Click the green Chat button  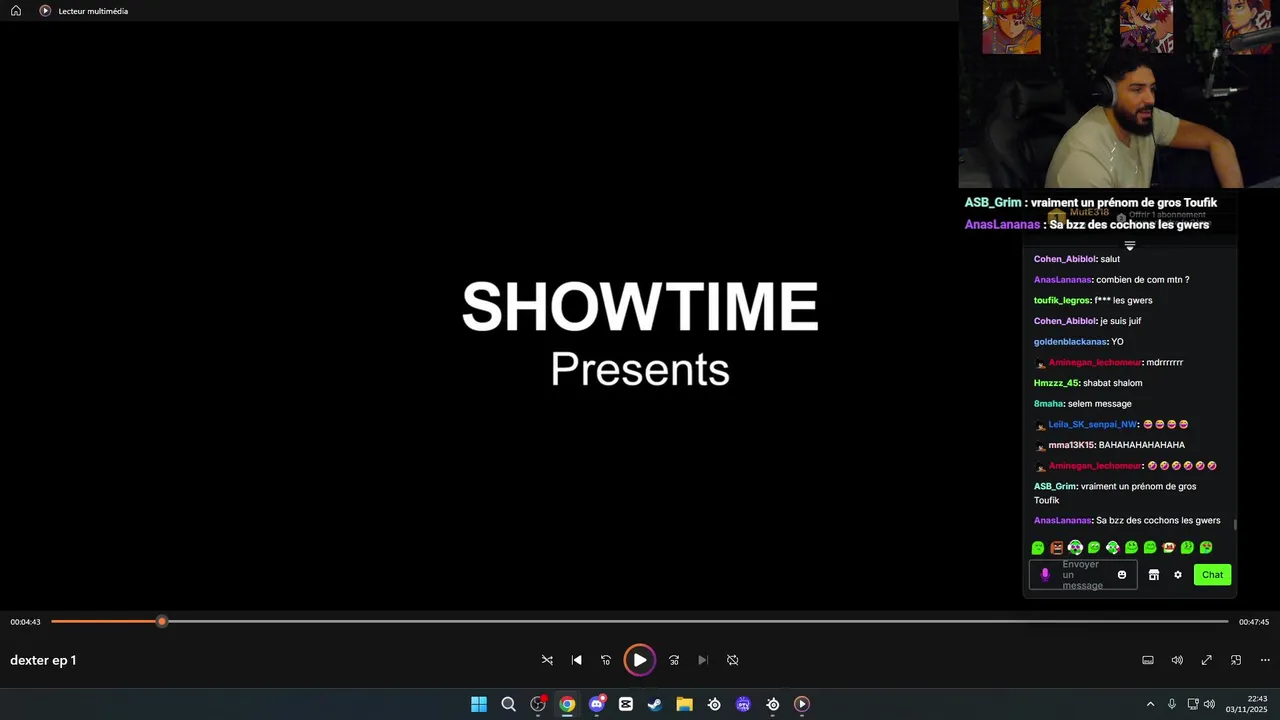coord(1212,575)
